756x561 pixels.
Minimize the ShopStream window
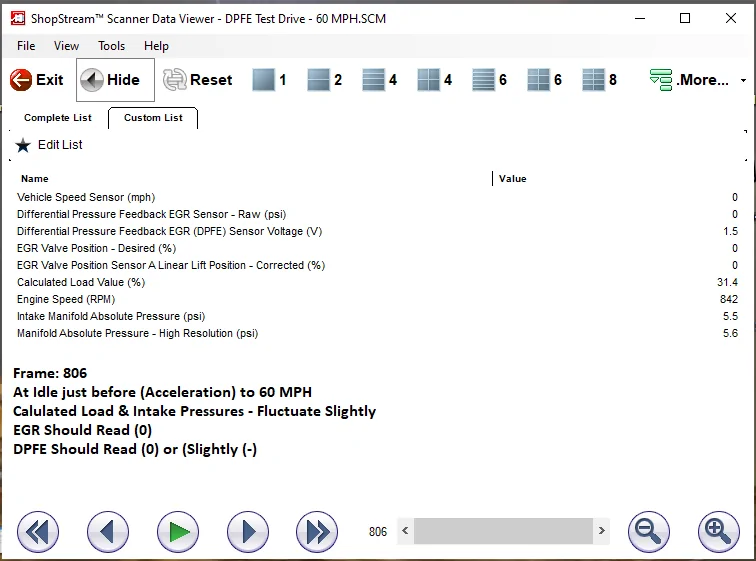coord(640,18)
